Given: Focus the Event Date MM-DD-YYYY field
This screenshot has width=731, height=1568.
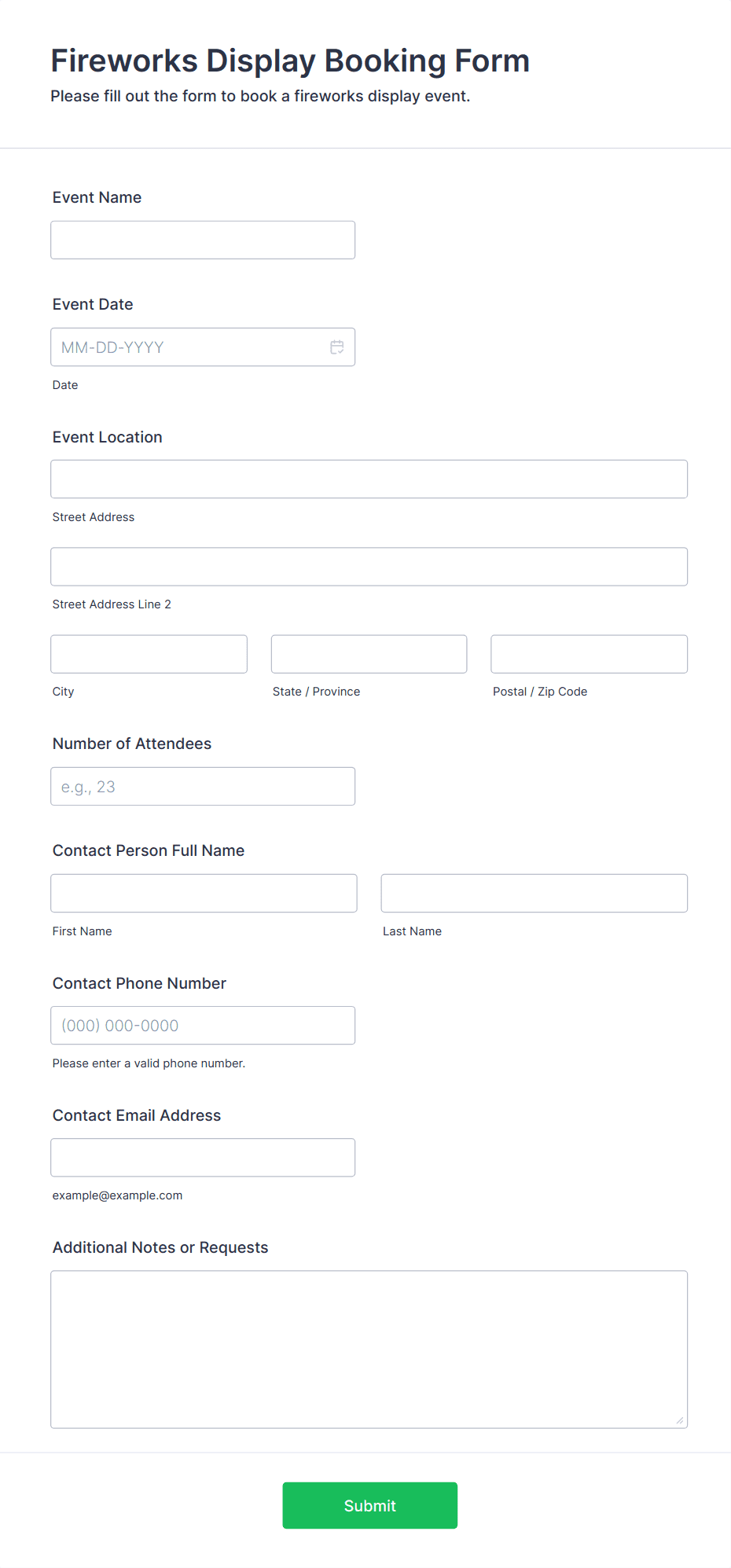Looking at the screenshot, I should click(x=189, y=347).
